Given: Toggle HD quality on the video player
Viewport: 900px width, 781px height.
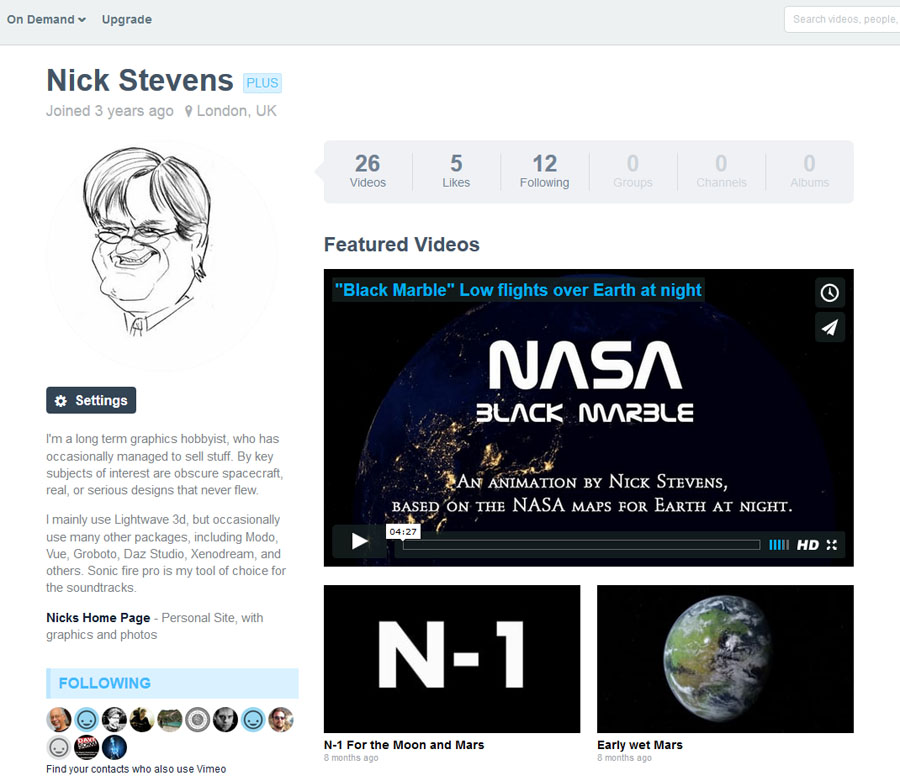Looking at the screenshot, I should tap(807, 545).
